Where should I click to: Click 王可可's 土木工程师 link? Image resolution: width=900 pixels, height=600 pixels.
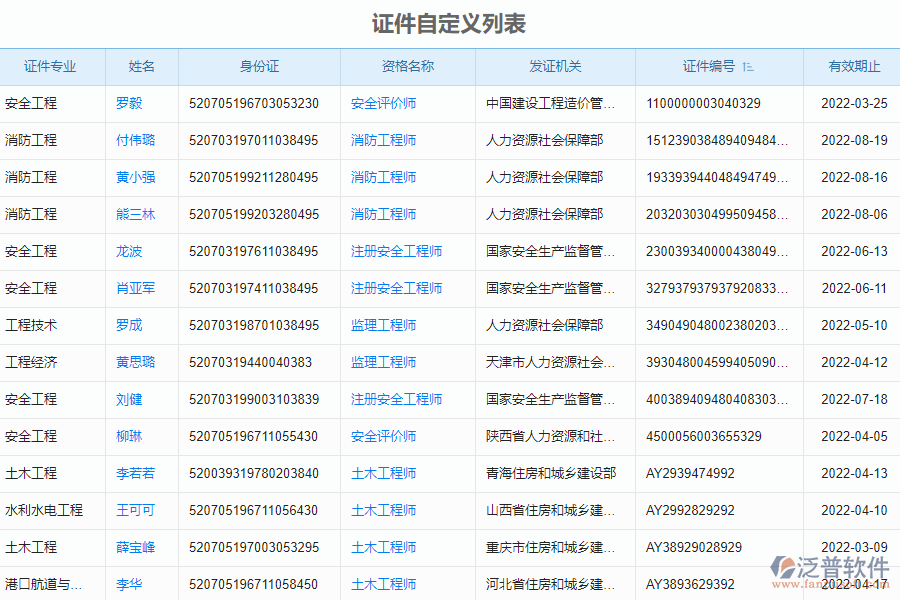383,510
